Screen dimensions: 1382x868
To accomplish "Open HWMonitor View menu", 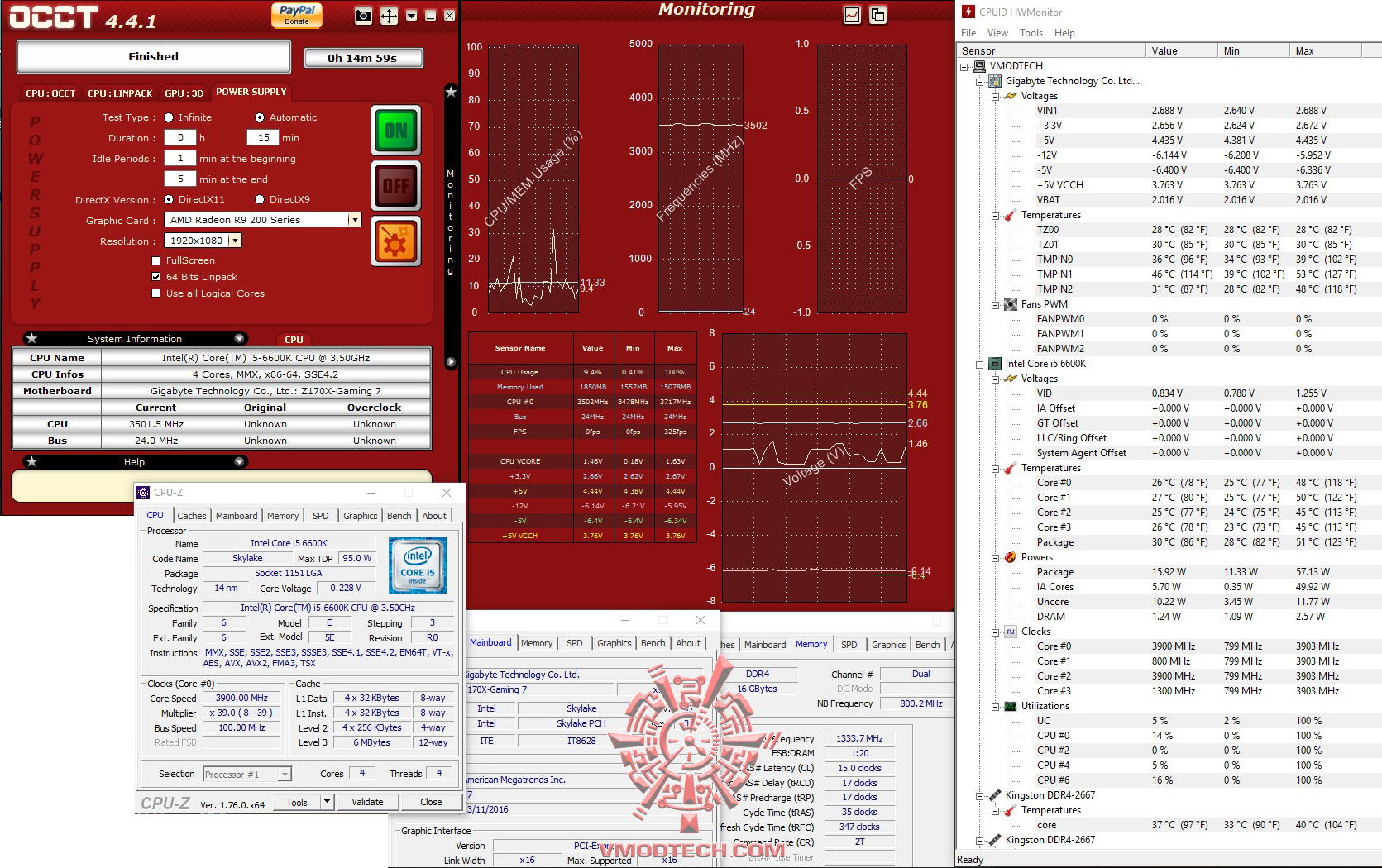I will (x=997, y=33).
